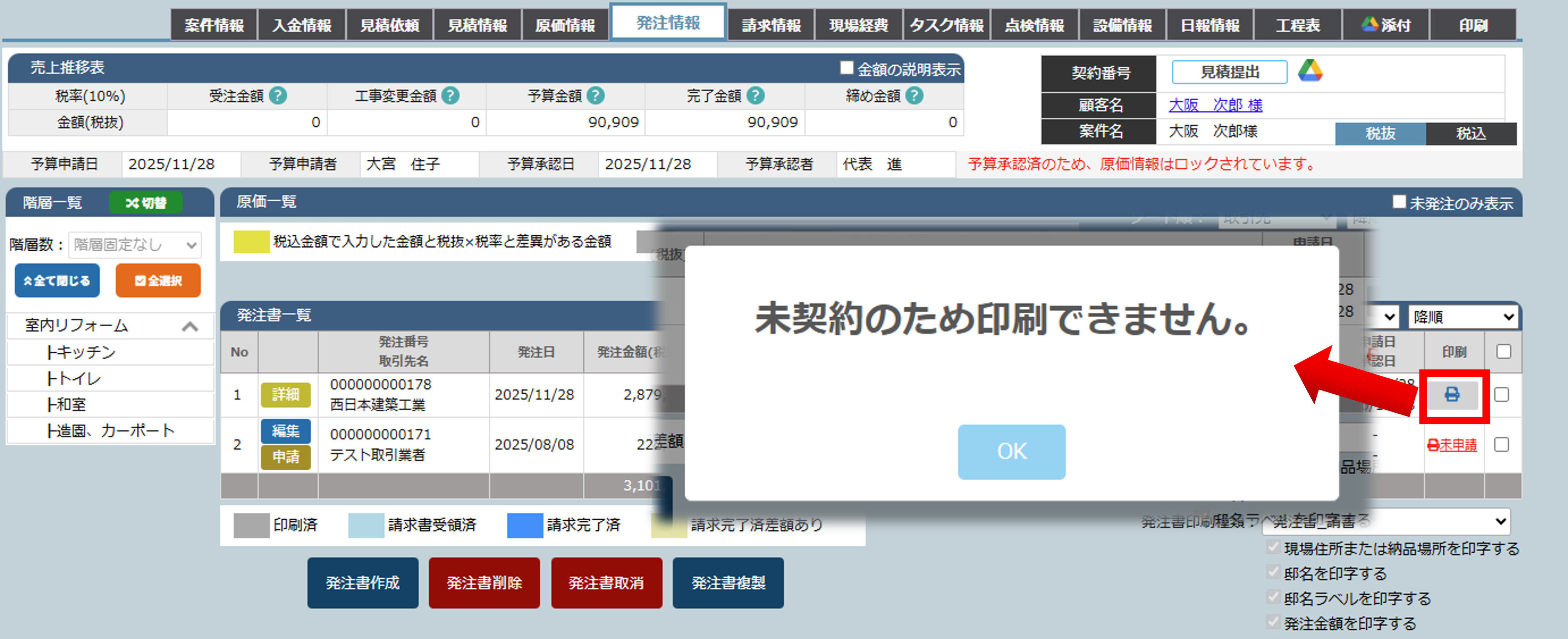This screenshot has height=639, width=1568.
Task: Click the green 切替 shuffle button
Action: pyautogui.click(x=145, y=203)
